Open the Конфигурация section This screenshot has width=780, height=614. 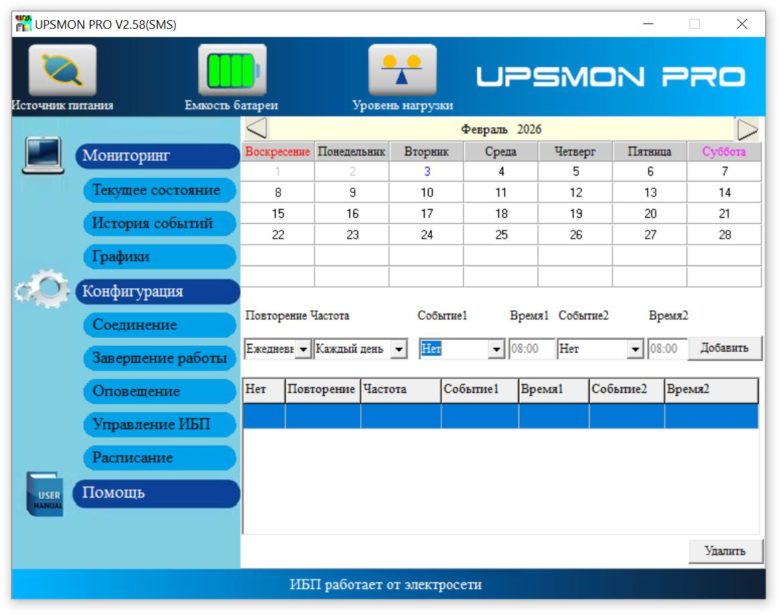pos(158,292)
